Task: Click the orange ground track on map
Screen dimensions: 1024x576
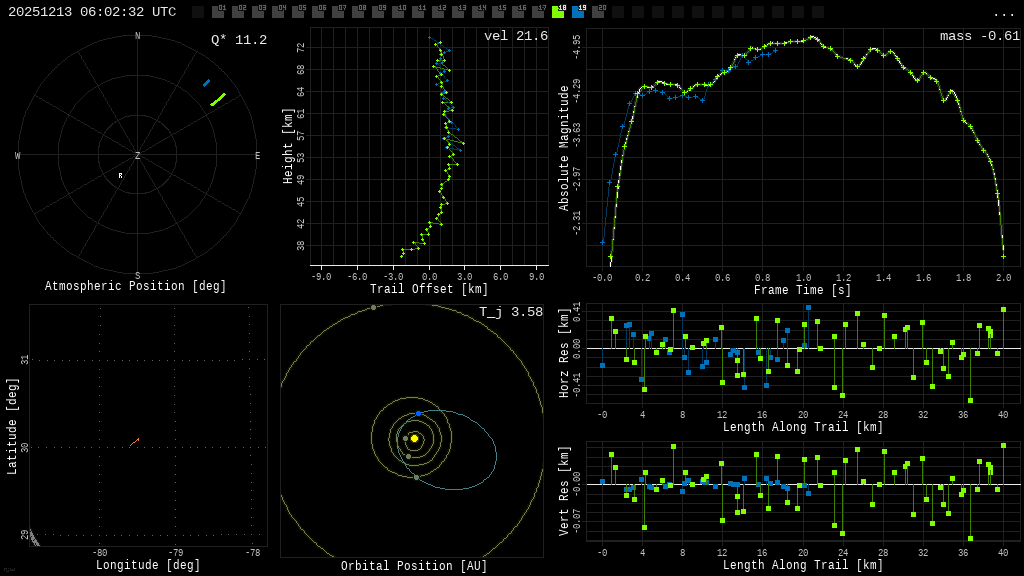Action: 134,442
